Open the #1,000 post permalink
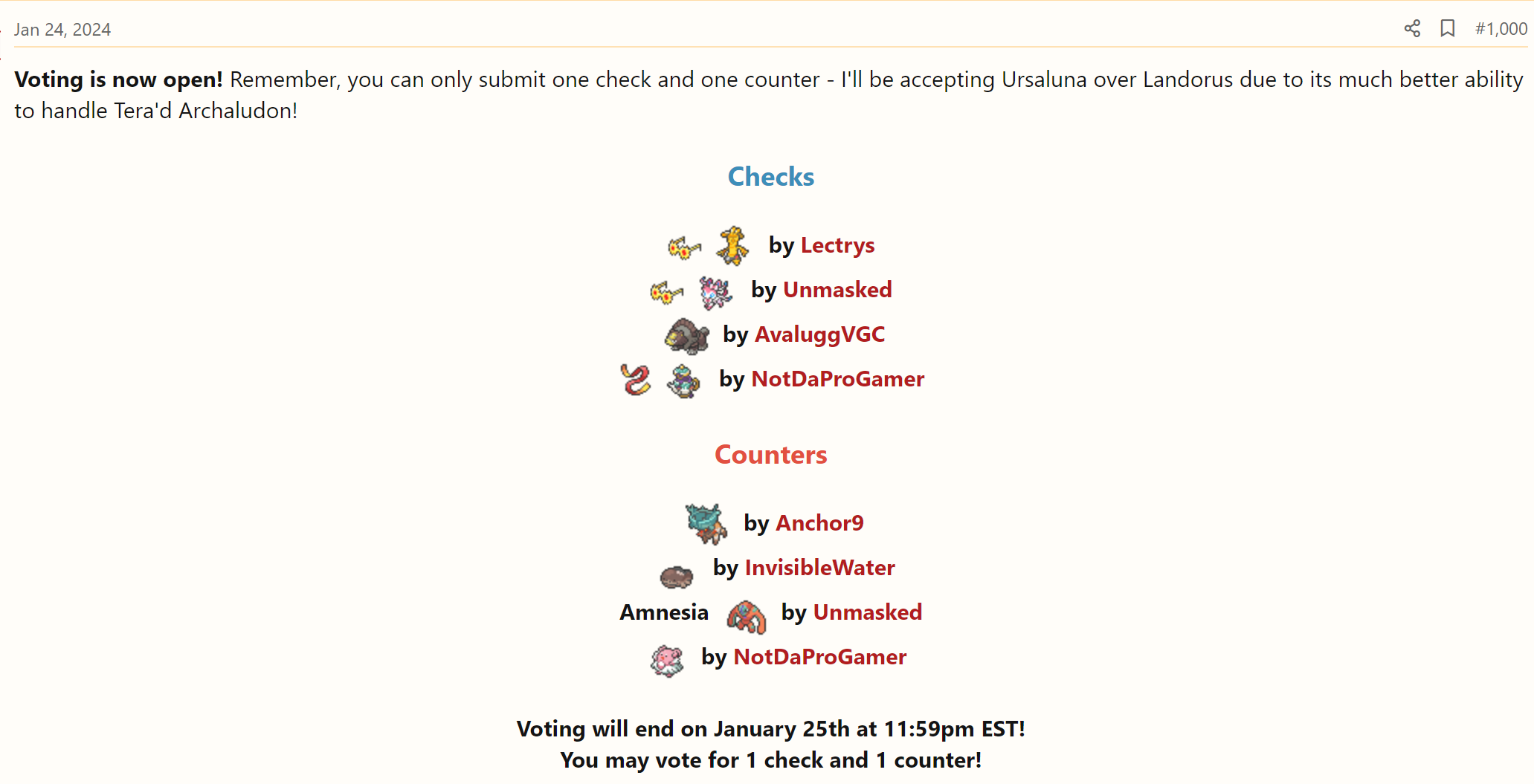 tap(1501, 29)
